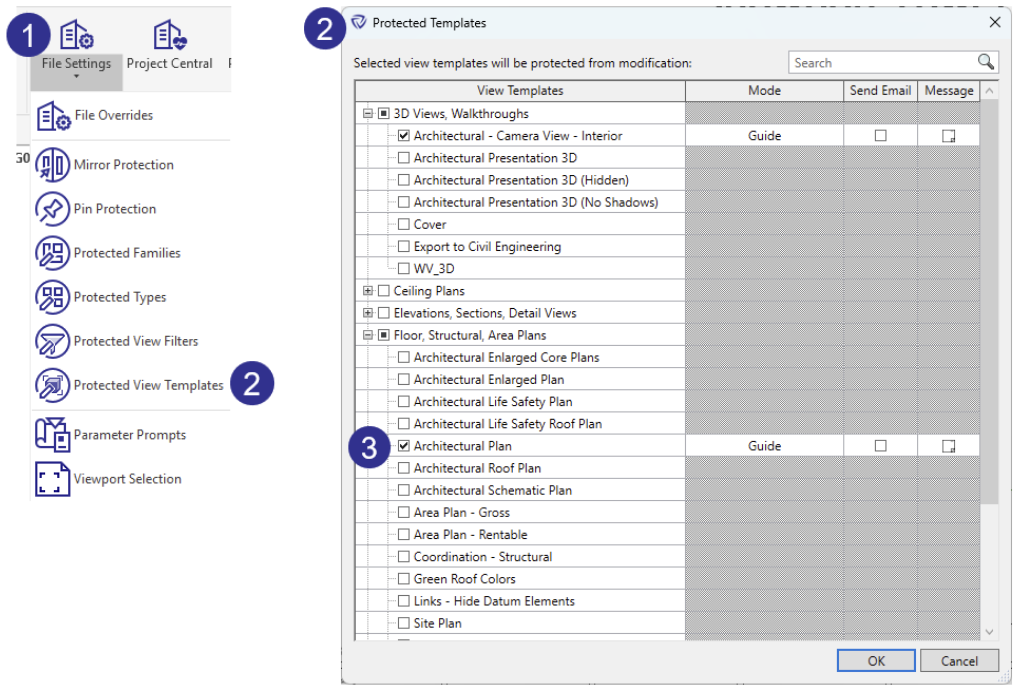Check the Cover view template
Image resolution: width=1015 pixels, height=692 pixels.
(x=404, y=224)
